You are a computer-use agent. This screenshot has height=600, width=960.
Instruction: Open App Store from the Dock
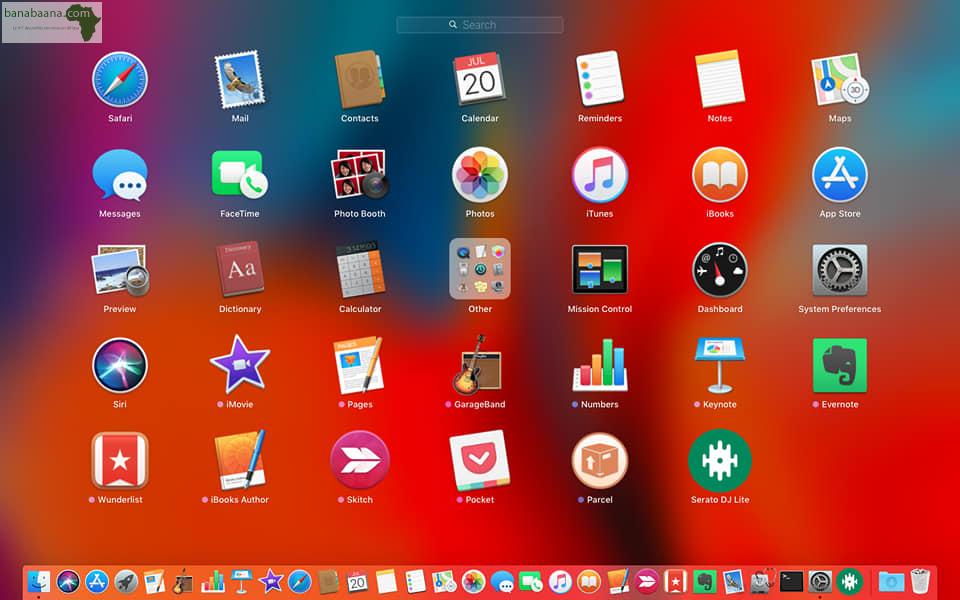click(97, 581)
